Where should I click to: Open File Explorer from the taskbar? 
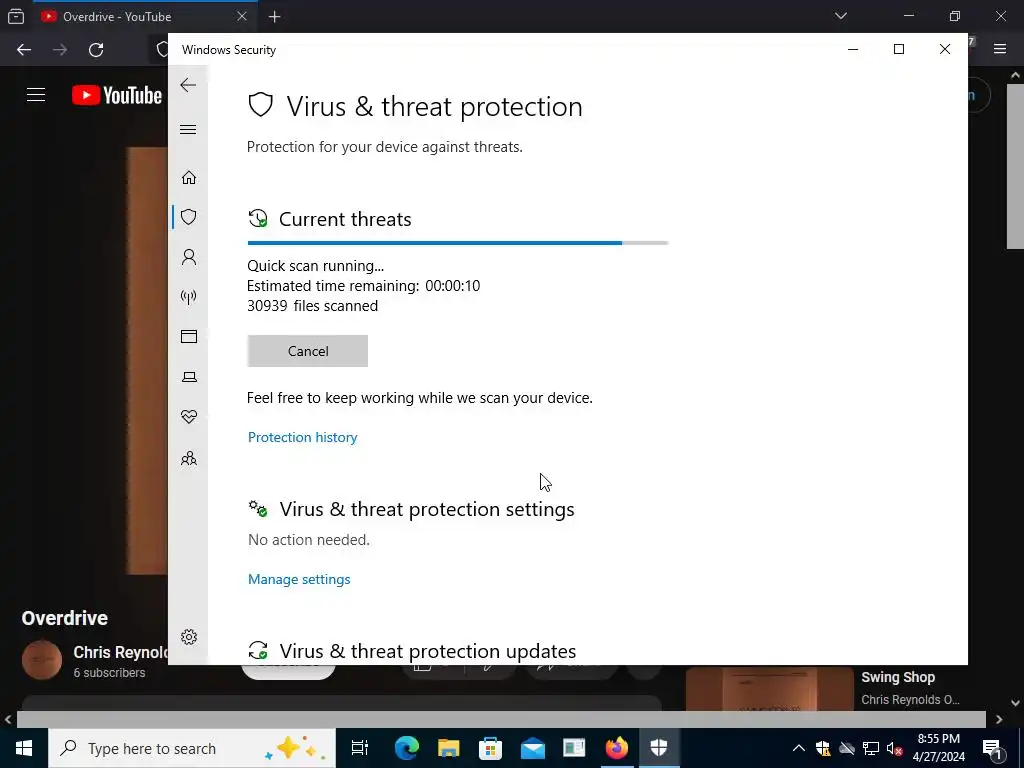pyautogui.click(x=449, y=748)
